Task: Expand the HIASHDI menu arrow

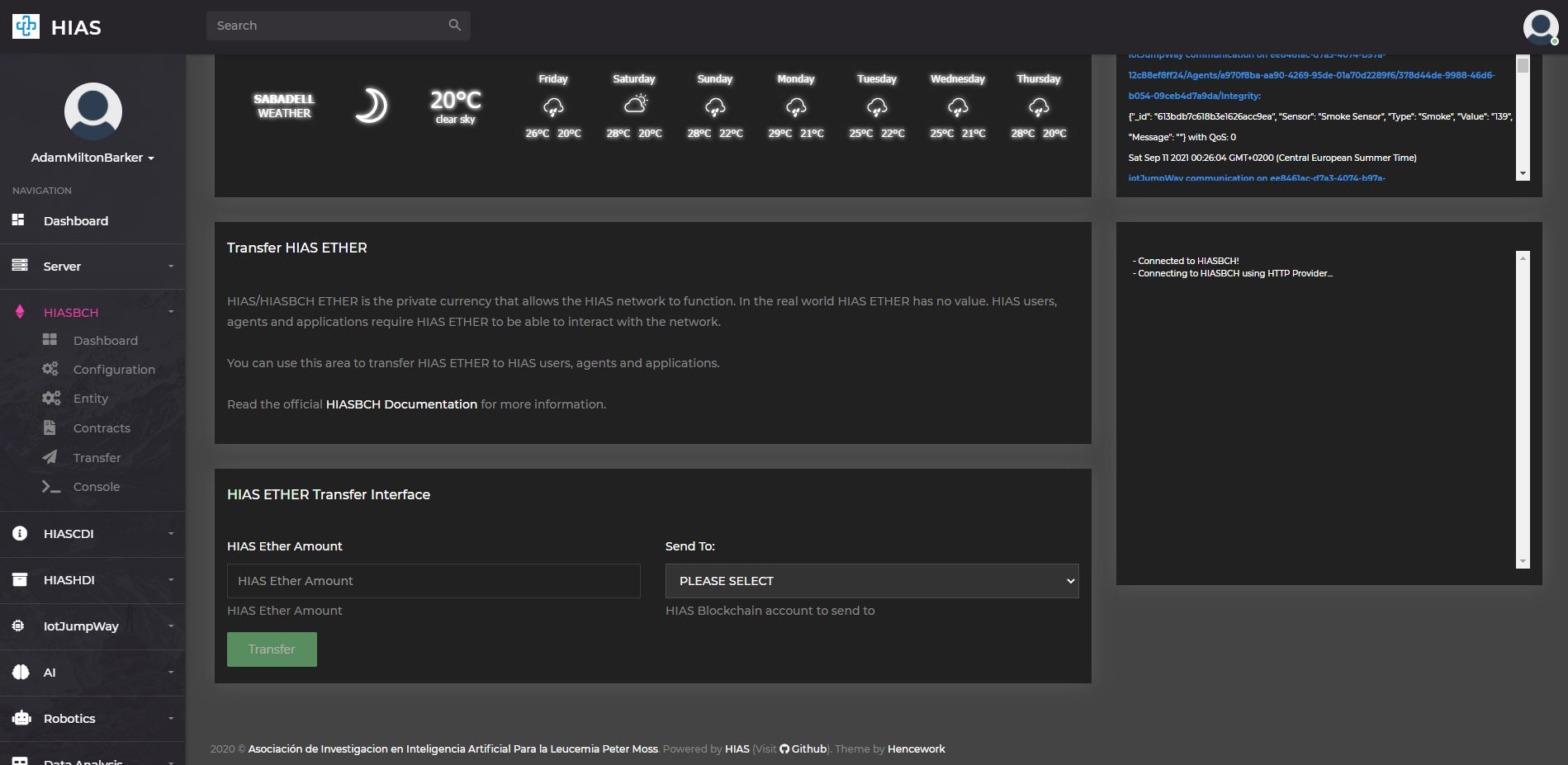Action: (x=171, y=580)
